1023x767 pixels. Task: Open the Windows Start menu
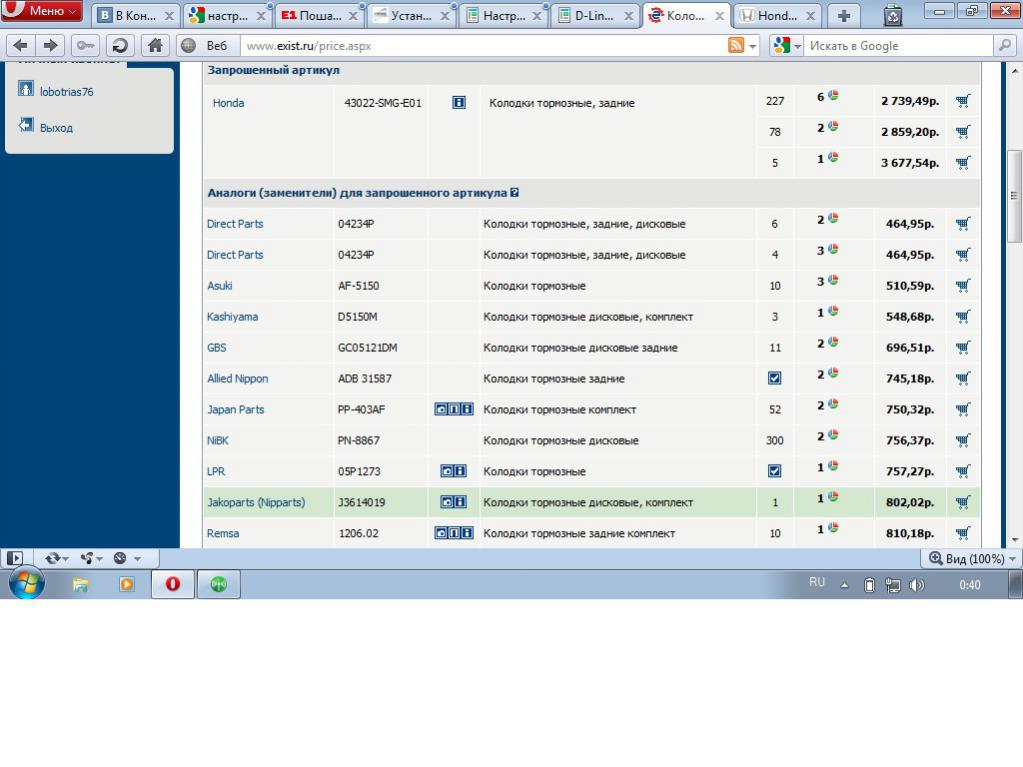pyautogui.click(x=26, y=584)
